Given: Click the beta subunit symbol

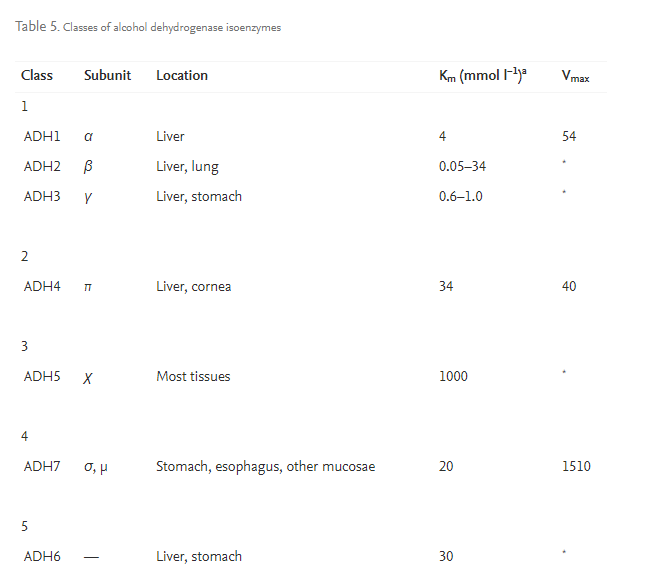Looking at the screenshot, I should point(88,166).
